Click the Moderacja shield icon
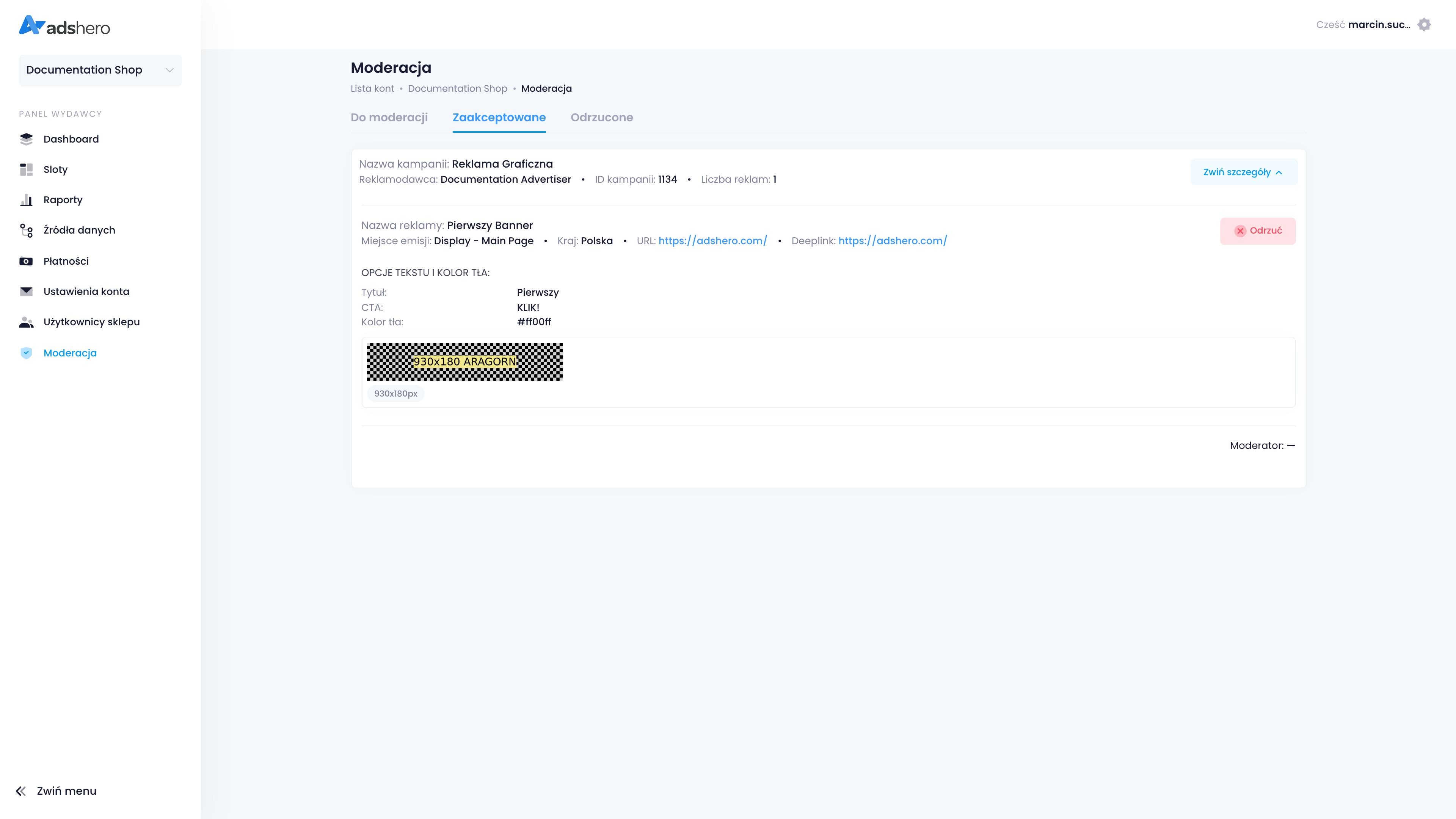This screenshot has width=1456, height=819. point(26,353)
